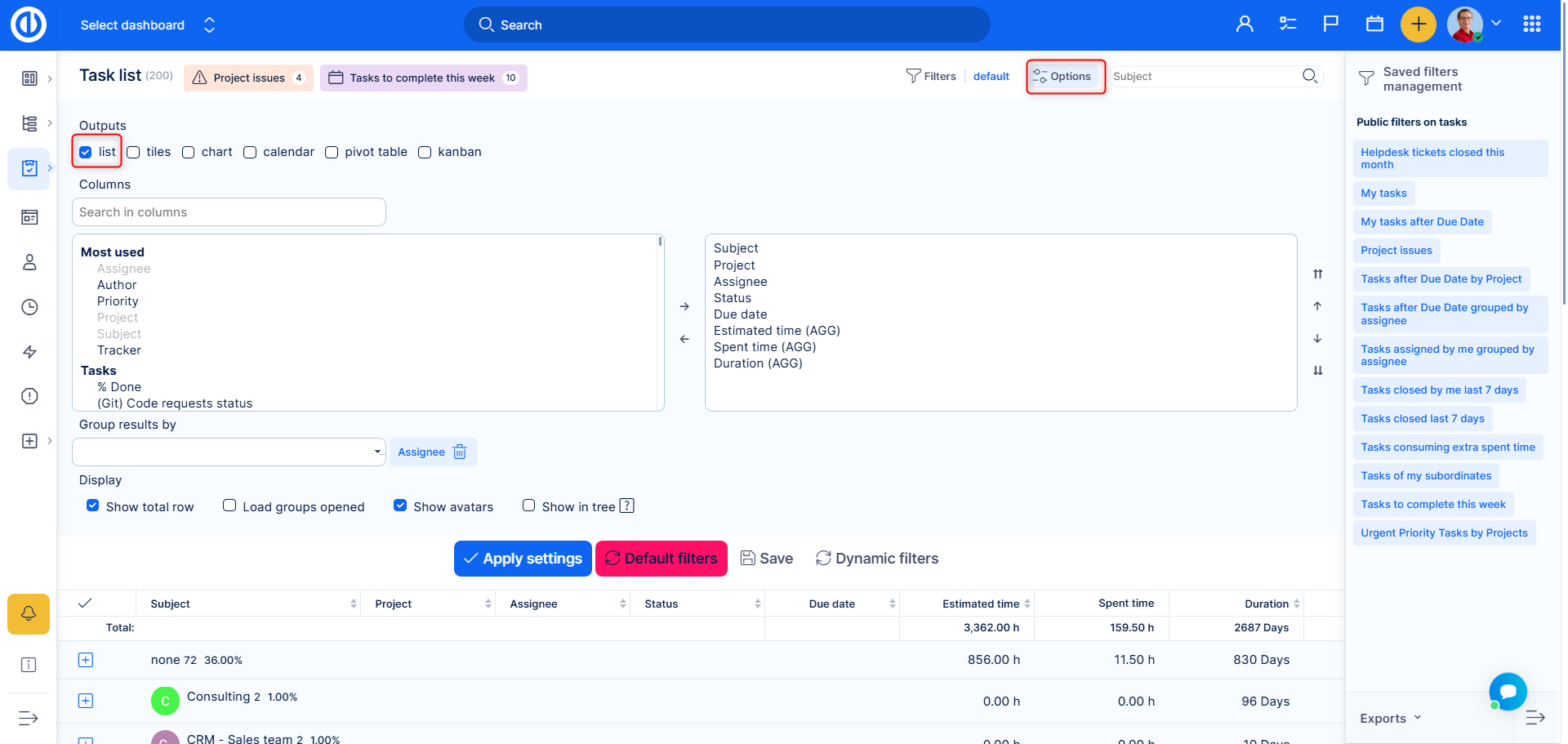Move selected column to top arrow
The height and width of the screenshot is (744, 1568).
pos(1317,274)
